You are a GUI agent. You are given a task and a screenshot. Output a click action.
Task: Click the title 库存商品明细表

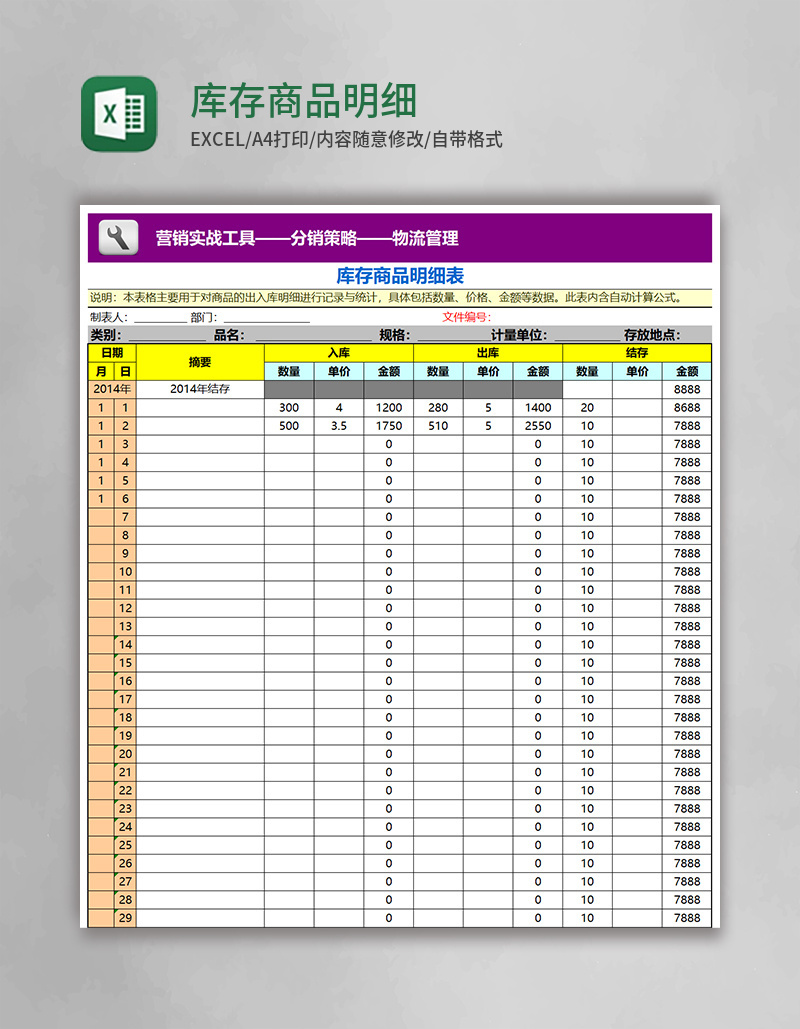pyautogui.click(x=400, y=273)
